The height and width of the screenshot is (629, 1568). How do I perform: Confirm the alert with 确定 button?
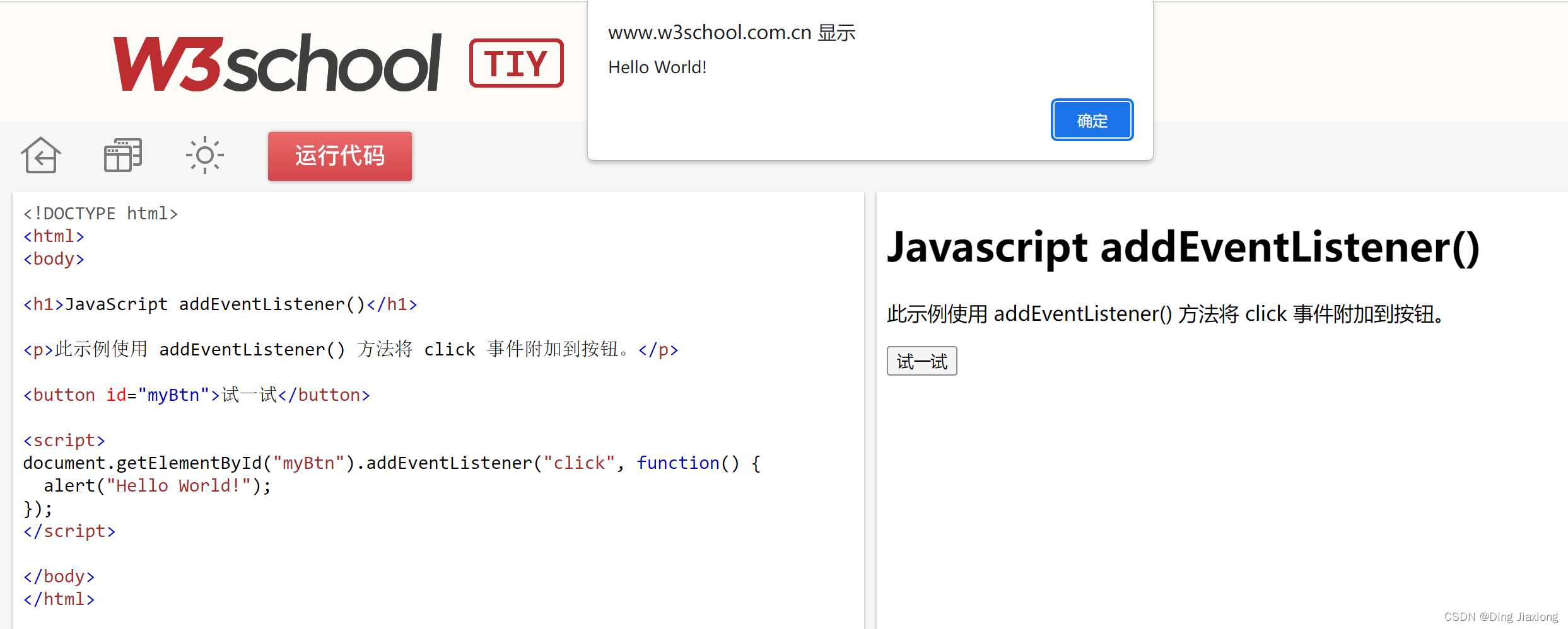(1092, 120)
